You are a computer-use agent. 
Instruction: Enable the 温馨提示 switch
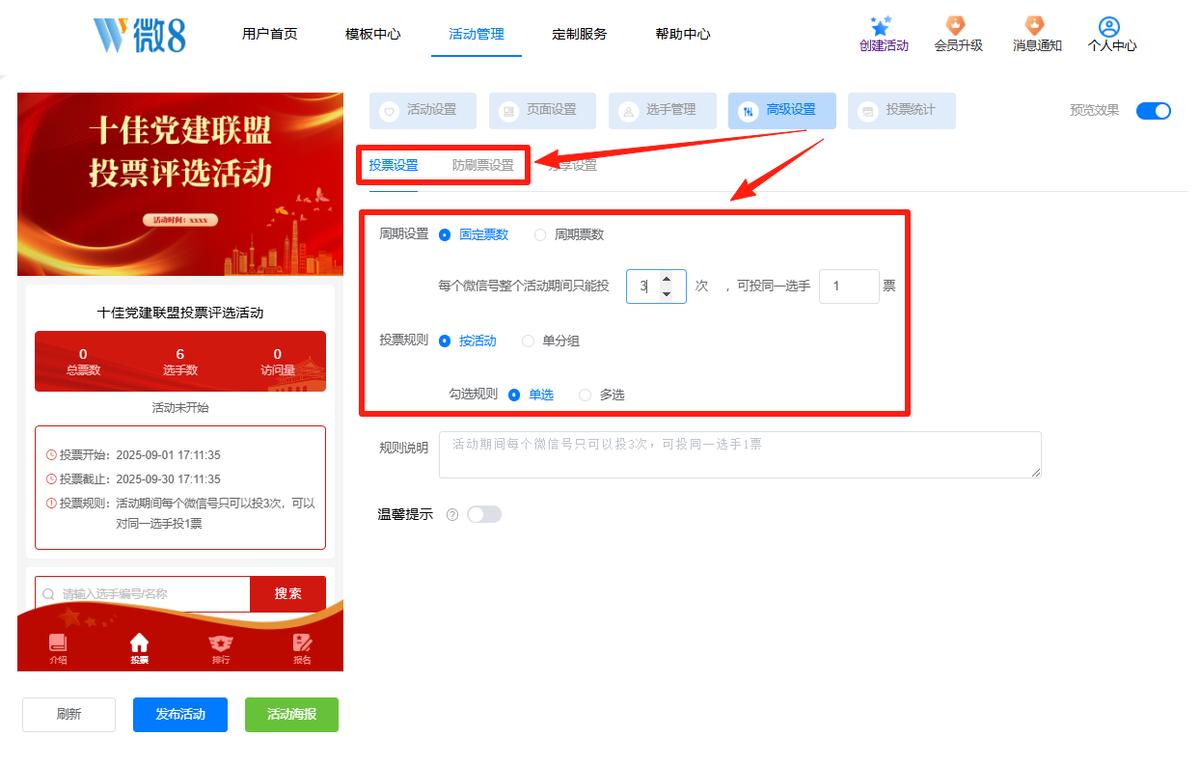pos(484,515)
